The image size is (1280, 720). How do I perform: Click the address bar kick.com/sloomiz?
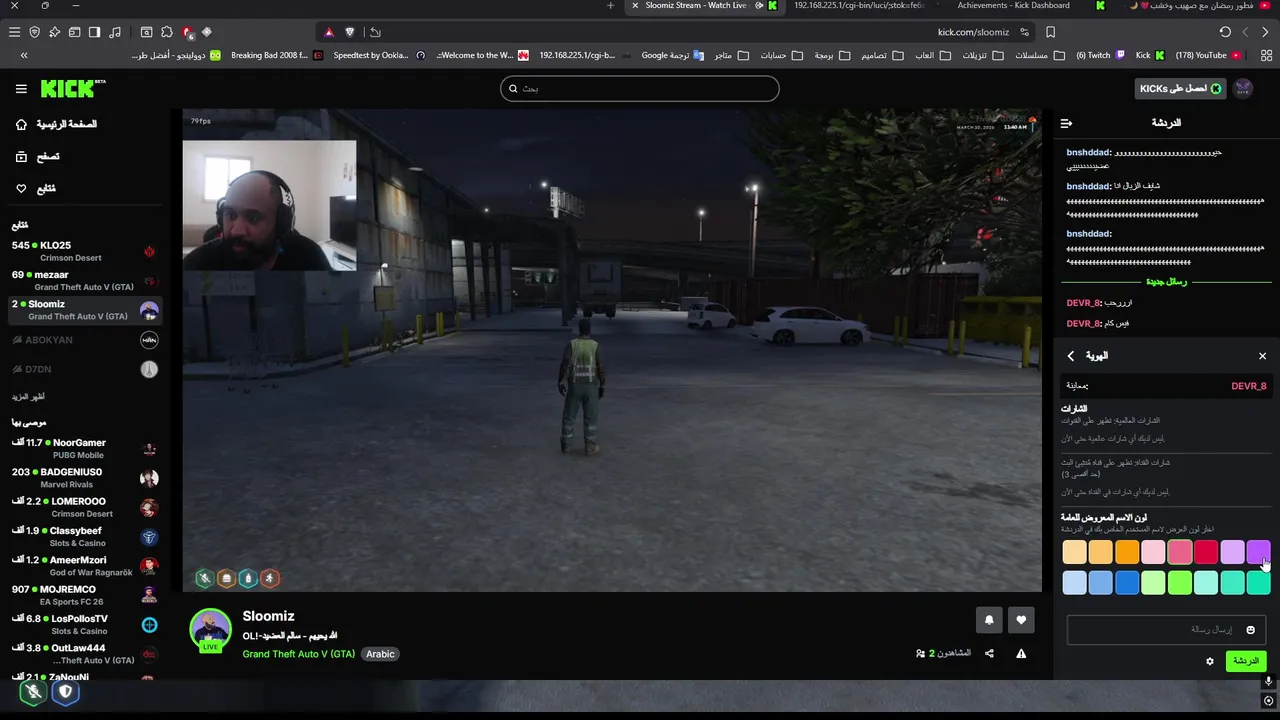(973, 32)
